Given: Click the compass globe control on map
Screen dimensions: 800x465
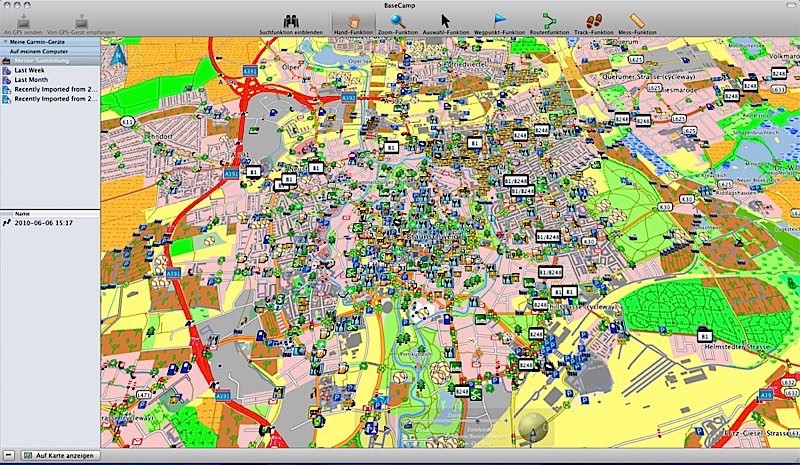Looking at the screenshot, I should [x=533, y=426].
